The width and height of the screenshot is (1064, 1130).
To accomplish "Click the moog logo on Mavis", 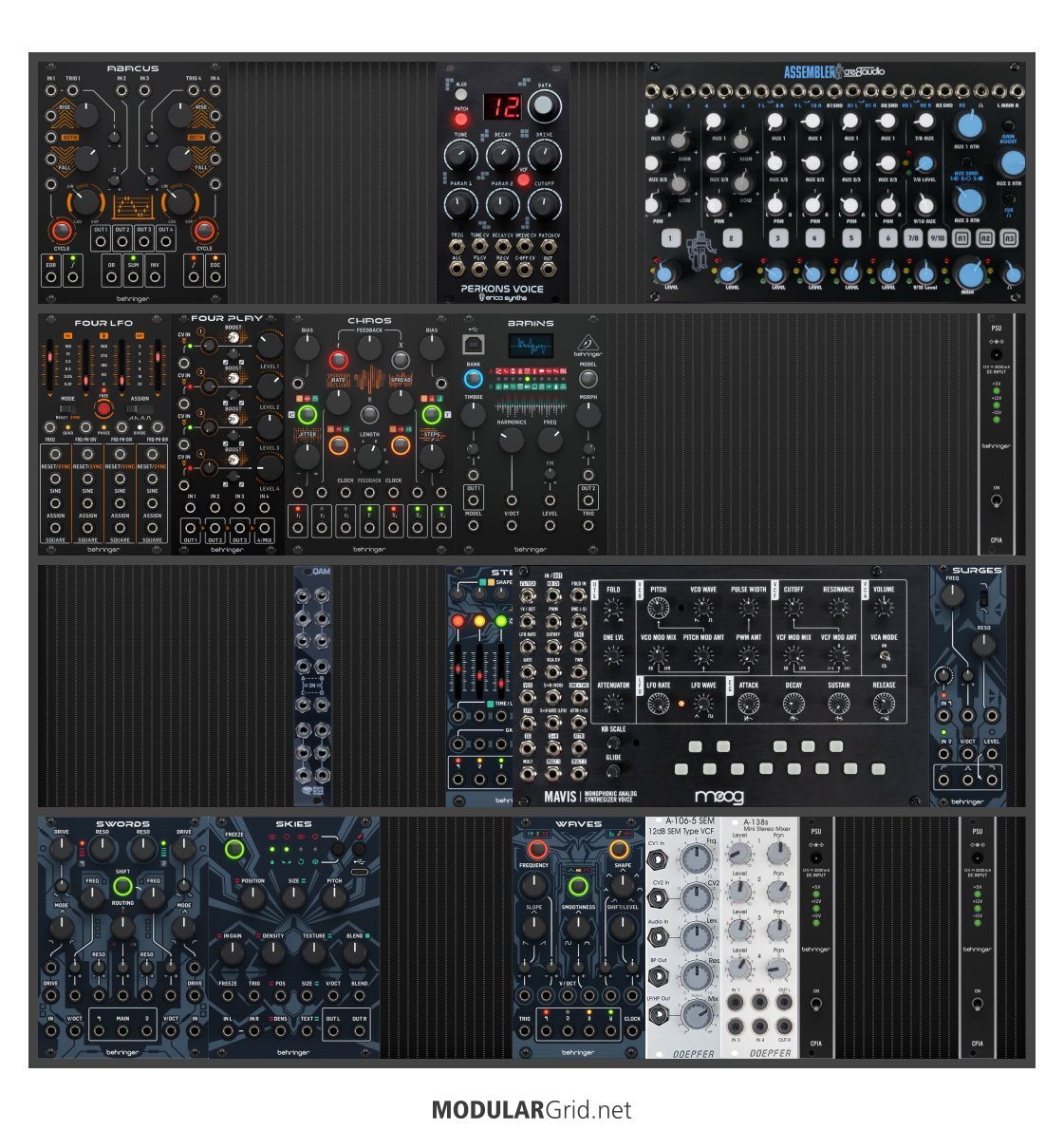I will point(719,797).
